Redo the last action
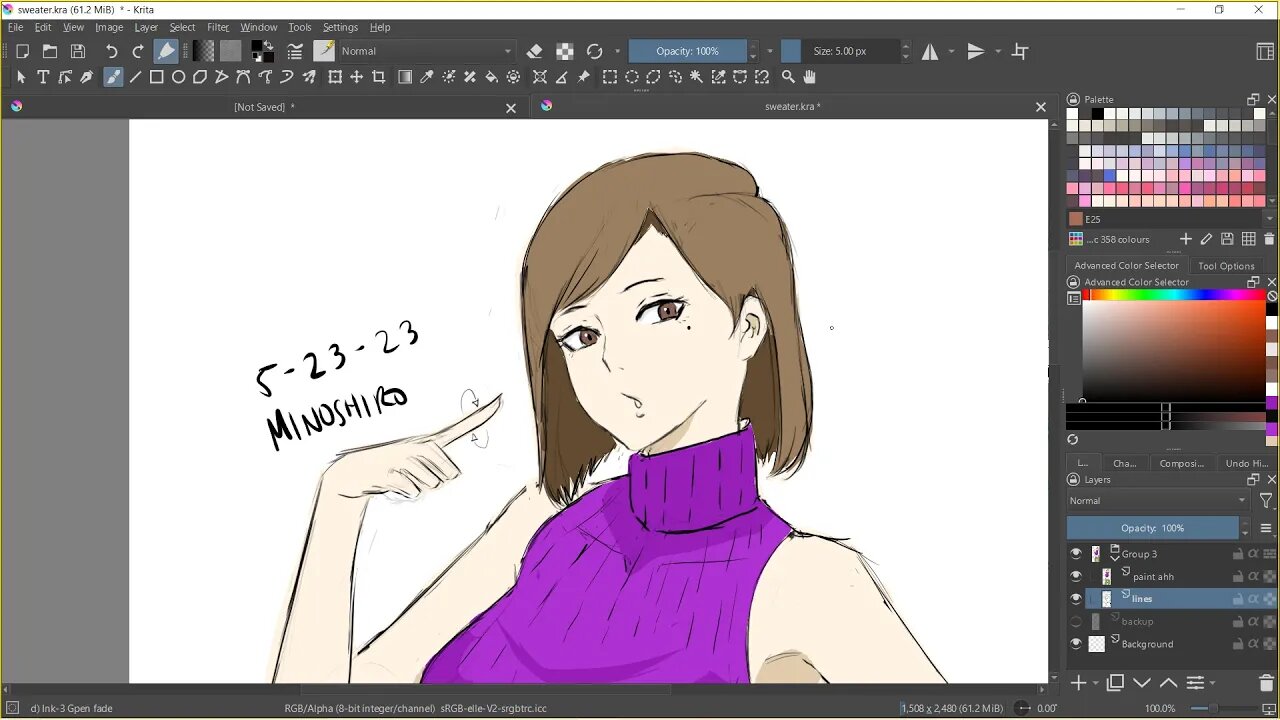The height and width of the screenshot is (720, 1280). tap(138, 51)
